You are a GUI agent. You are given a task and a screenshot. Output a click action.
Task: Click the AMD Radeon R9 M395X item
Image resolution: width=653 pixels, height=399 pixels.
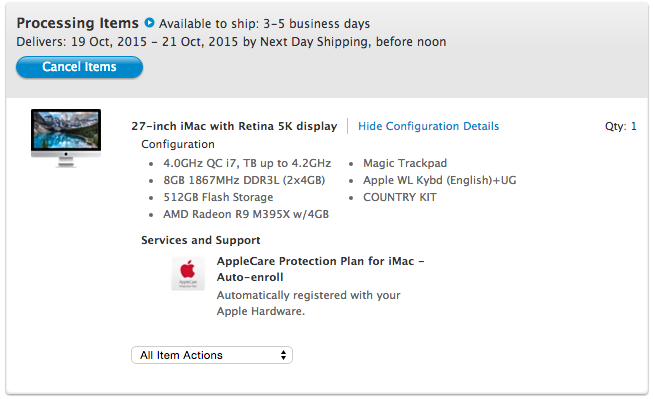pos(246,214)
